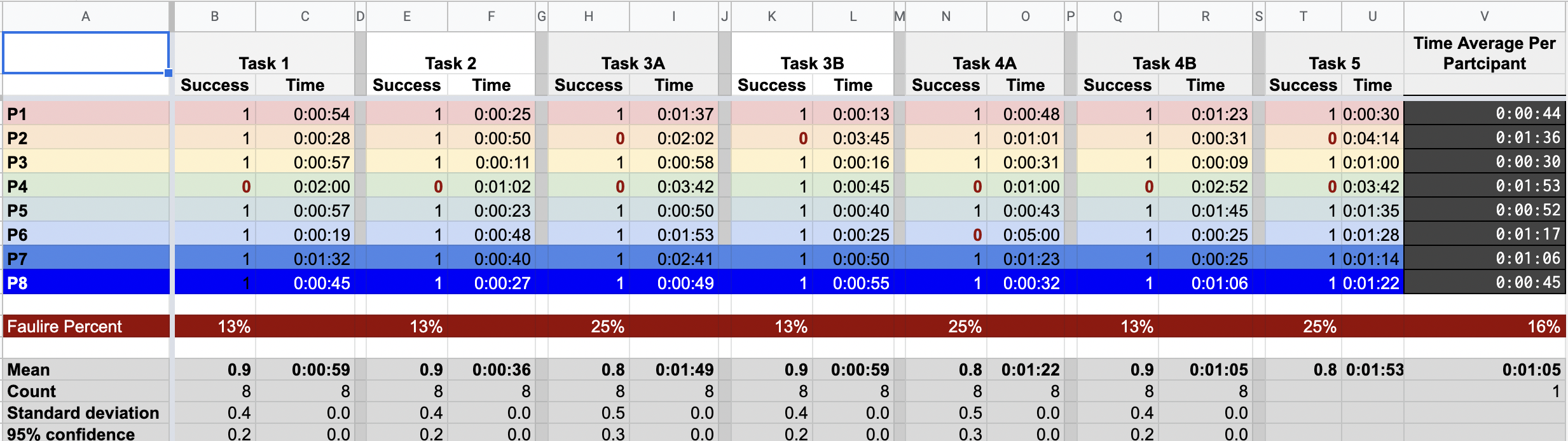The width and height of the screenshot is (1568, 441).
Task: Select P4 time average 0:01:53
Action: pos(1484,186)
